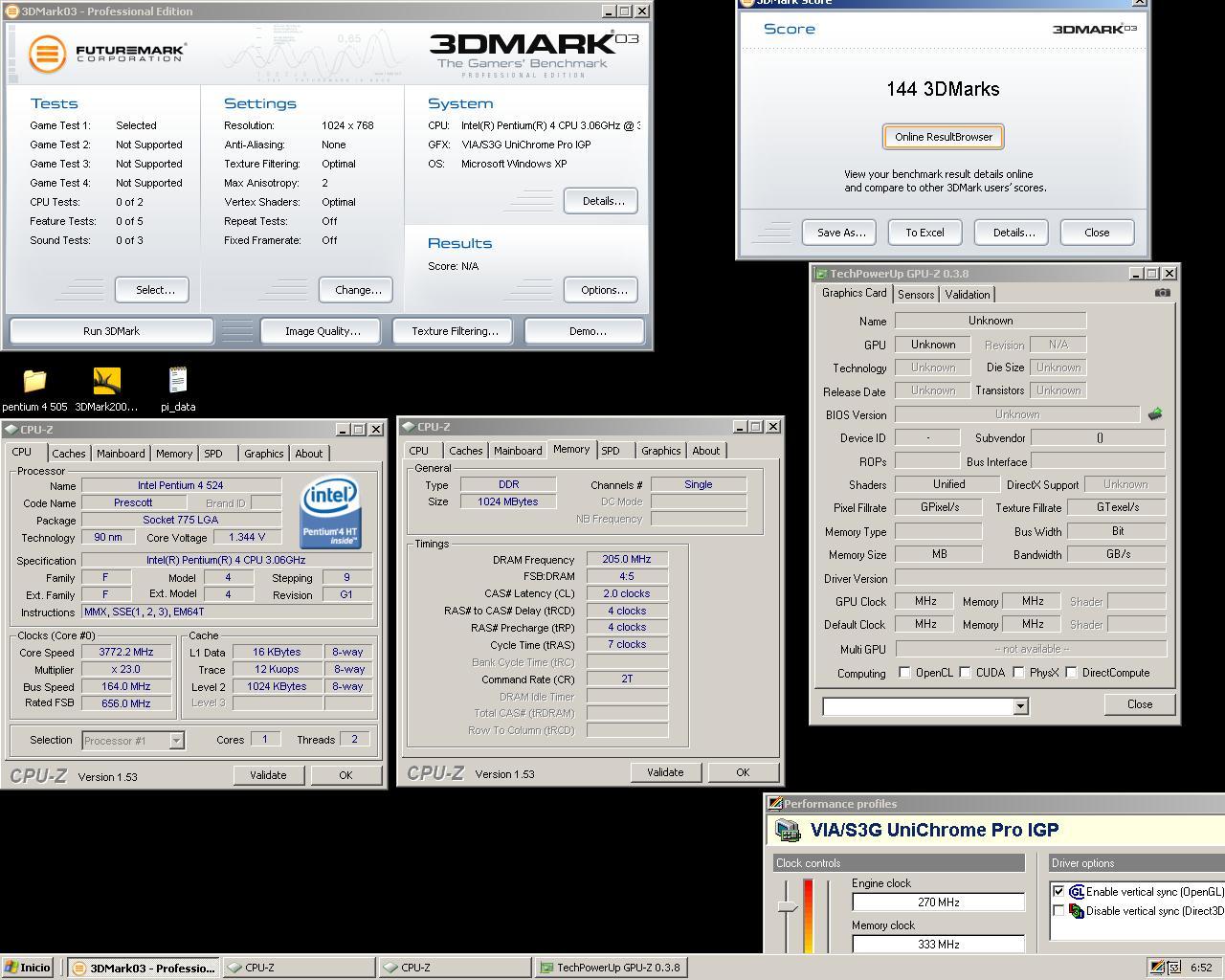Open the 3DMark200 desktop shortcut icon
1225x980 pixels.
point(106,381)
